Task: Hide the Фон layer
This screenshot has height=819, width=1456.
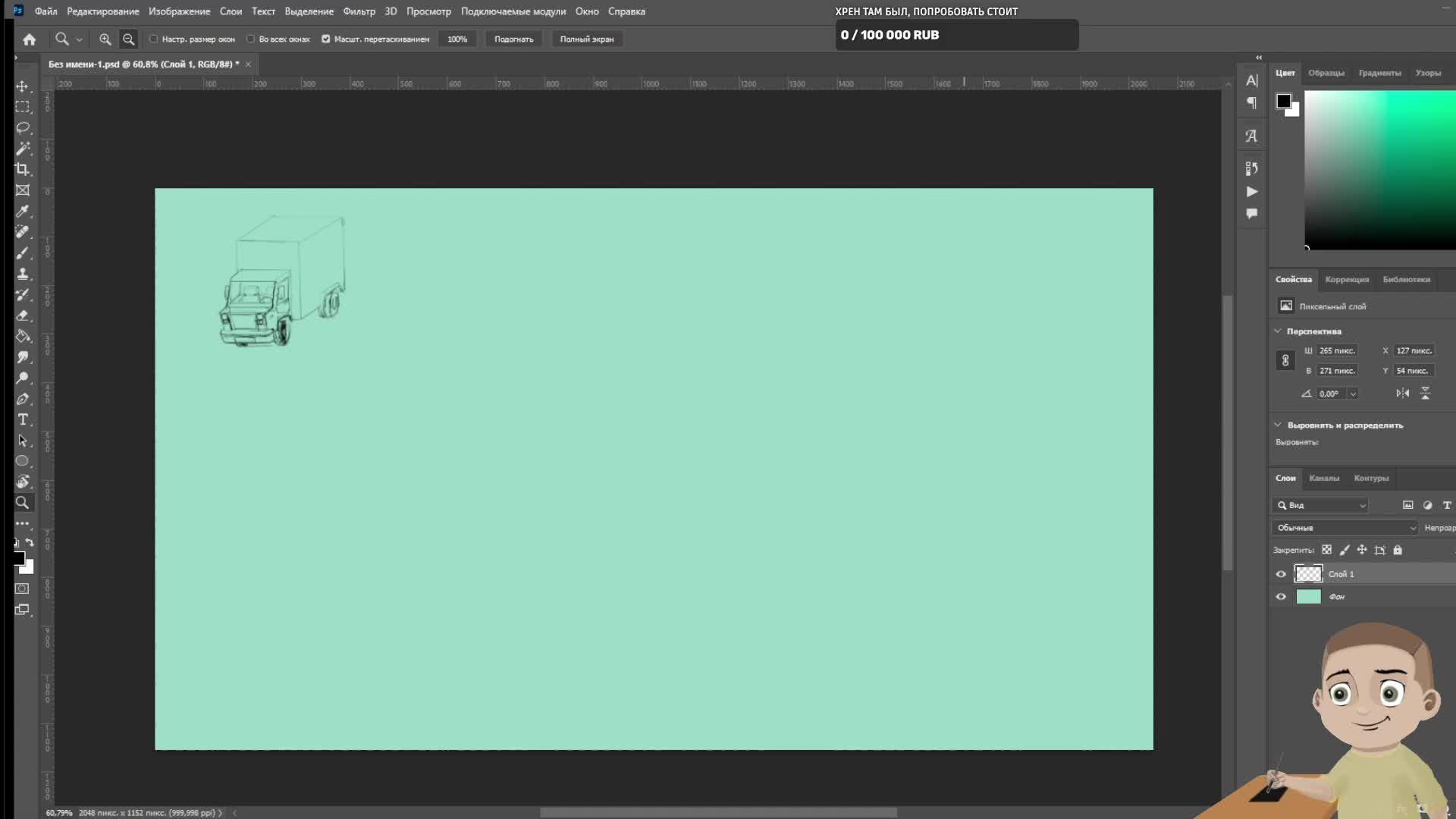Action: coord(1281,597)
